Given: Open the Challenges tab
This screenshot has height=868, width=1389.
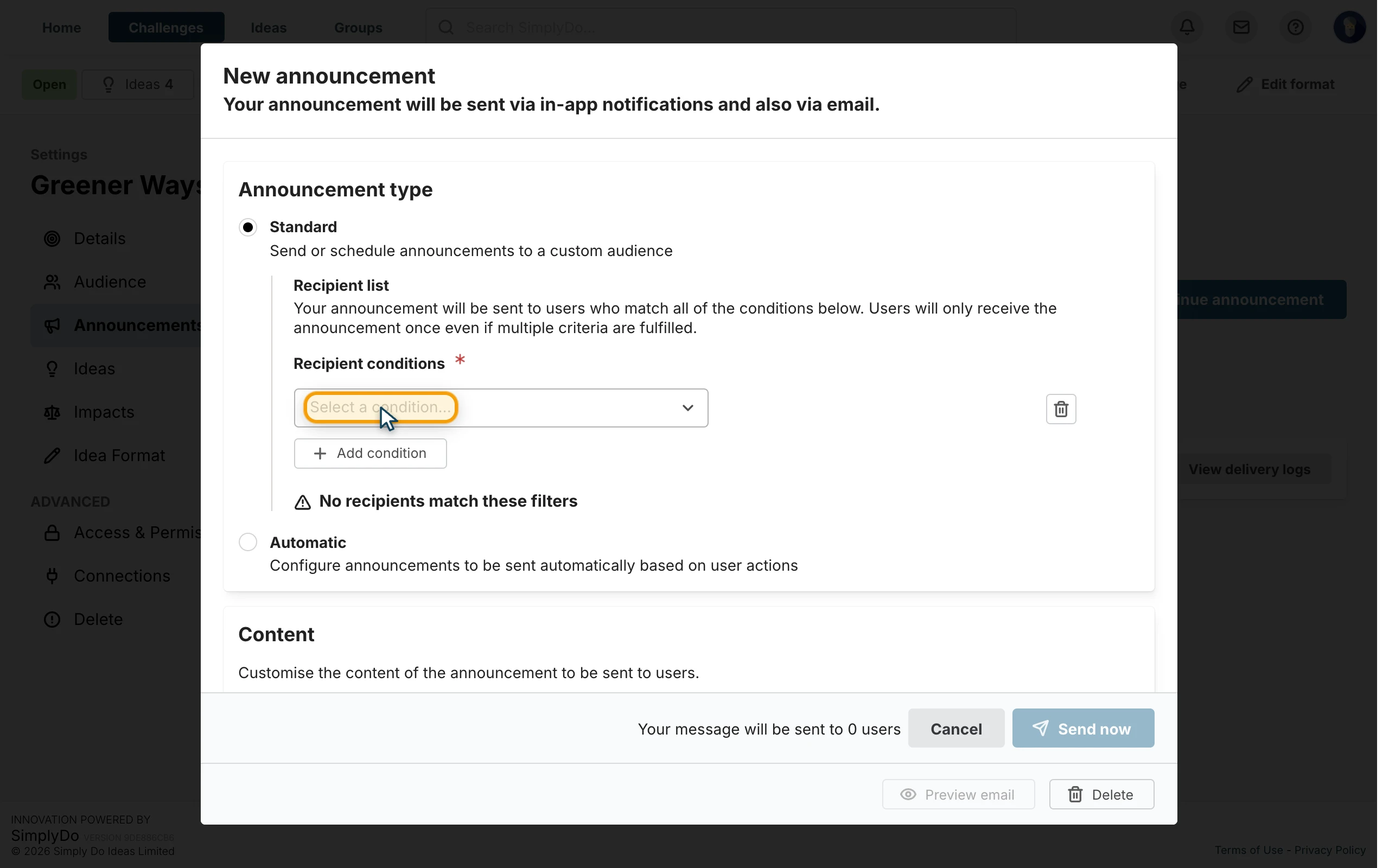Looking at the screenshot, I should click(166, 27).
